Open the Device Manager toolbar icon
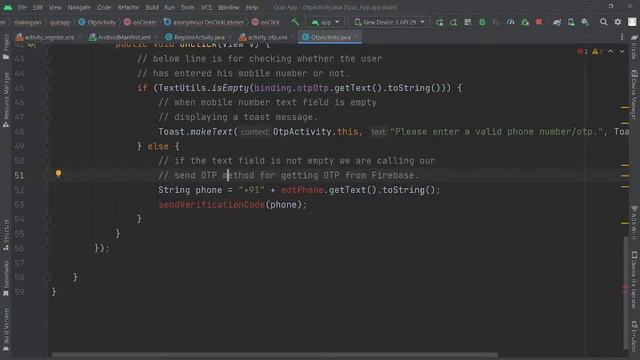This screenshot has height=360, width=640. point(571,22)
